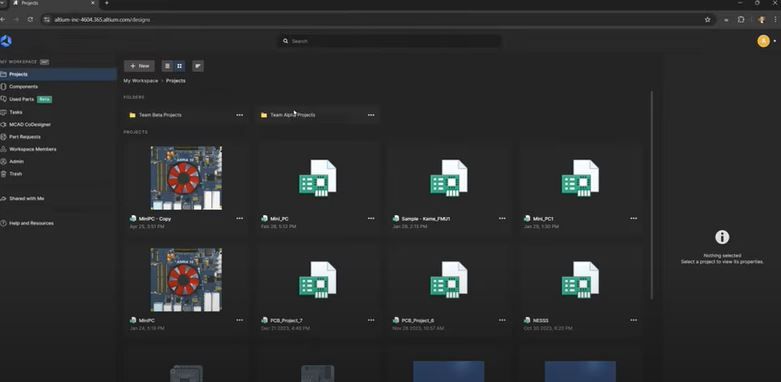Open options menu for Mini_PC1
This screenshot has width=781, height=382.
click(634, 218)
